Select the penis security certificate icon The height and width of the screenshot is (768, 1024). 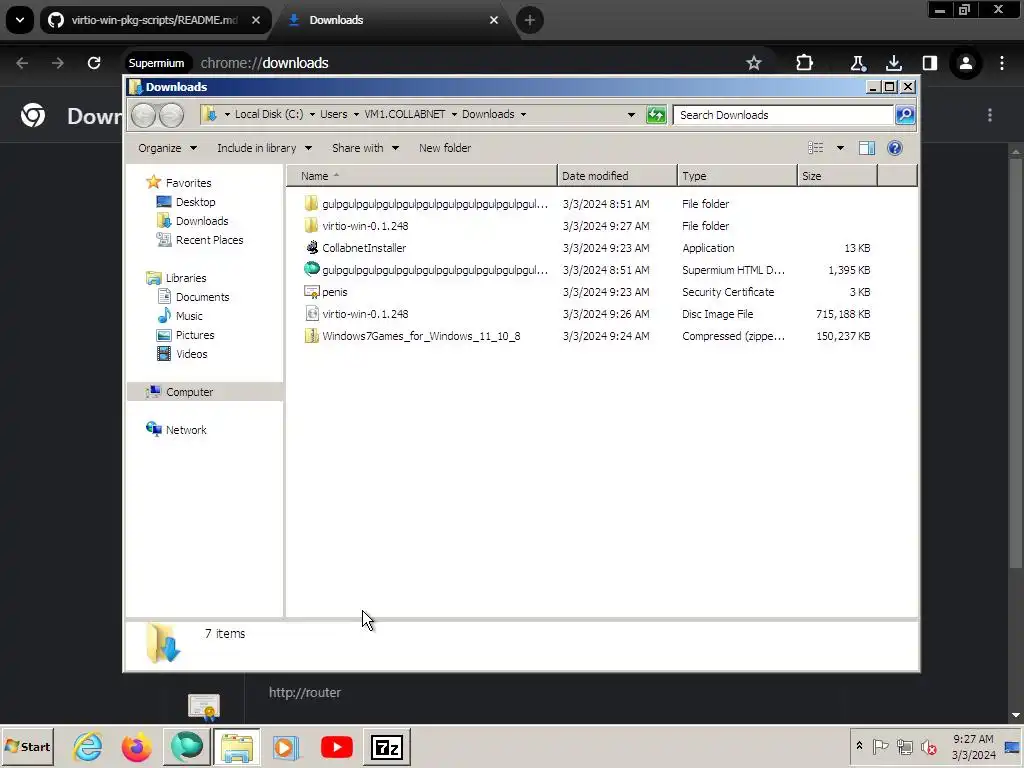click(312, 292)
